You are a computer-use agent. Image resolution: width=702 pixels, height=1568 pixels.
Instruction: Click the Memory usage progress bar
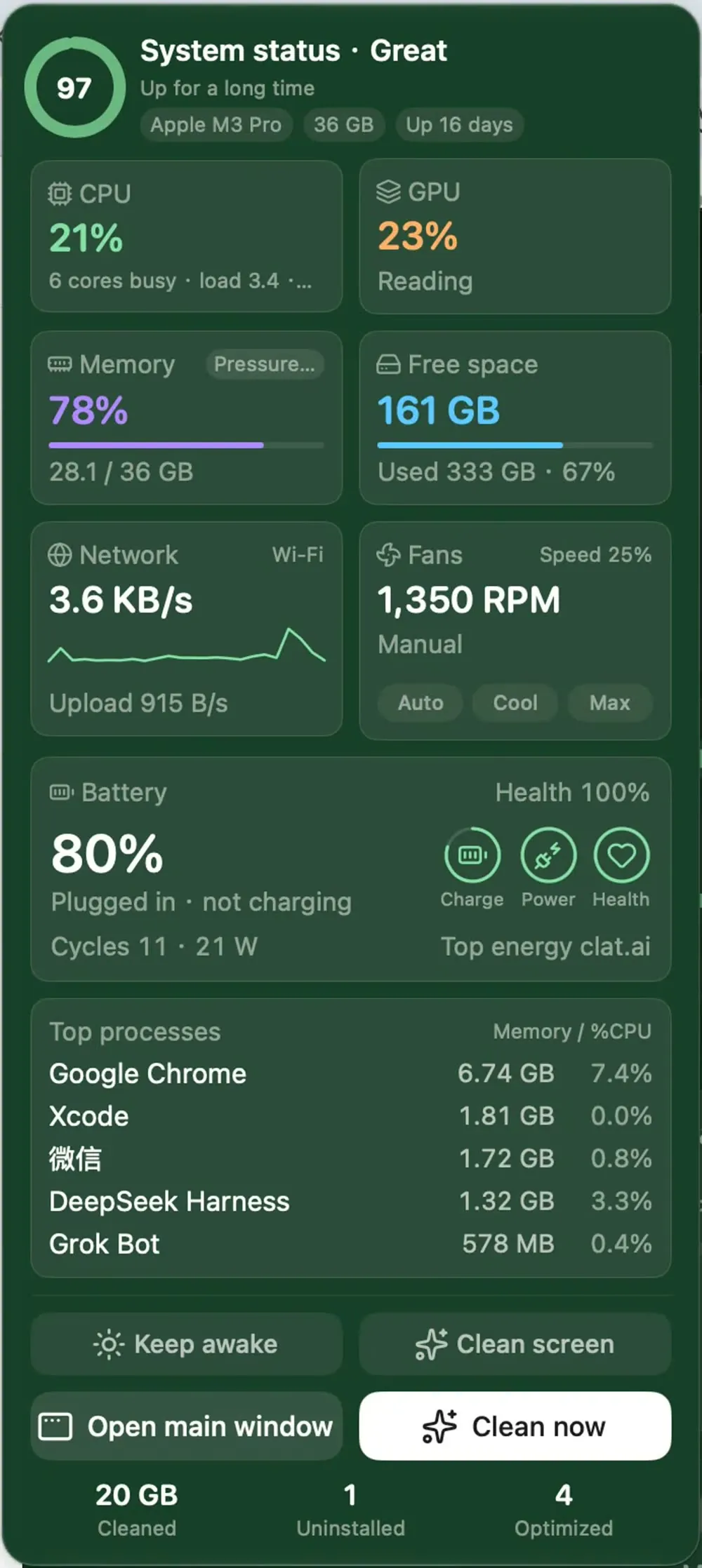pos(187,445)
